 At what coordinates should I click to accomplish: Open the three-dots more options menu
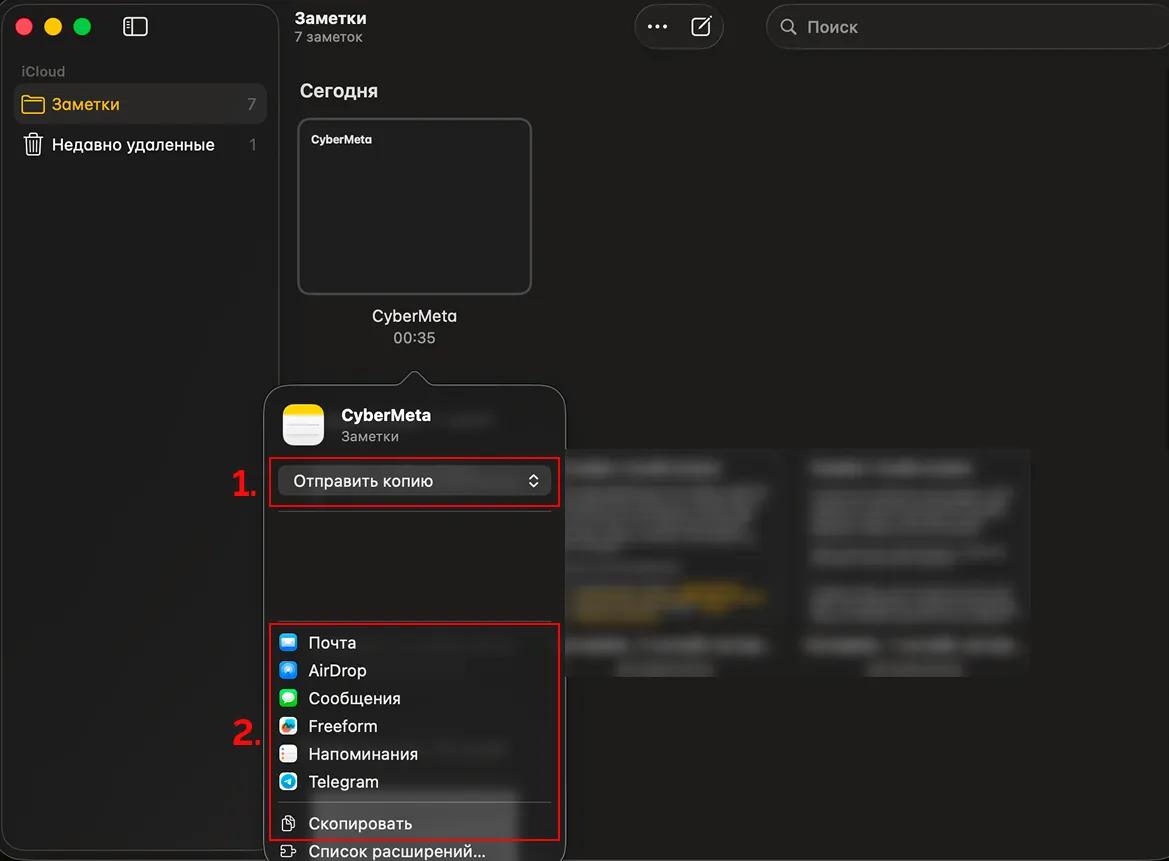tap(657, 27)
